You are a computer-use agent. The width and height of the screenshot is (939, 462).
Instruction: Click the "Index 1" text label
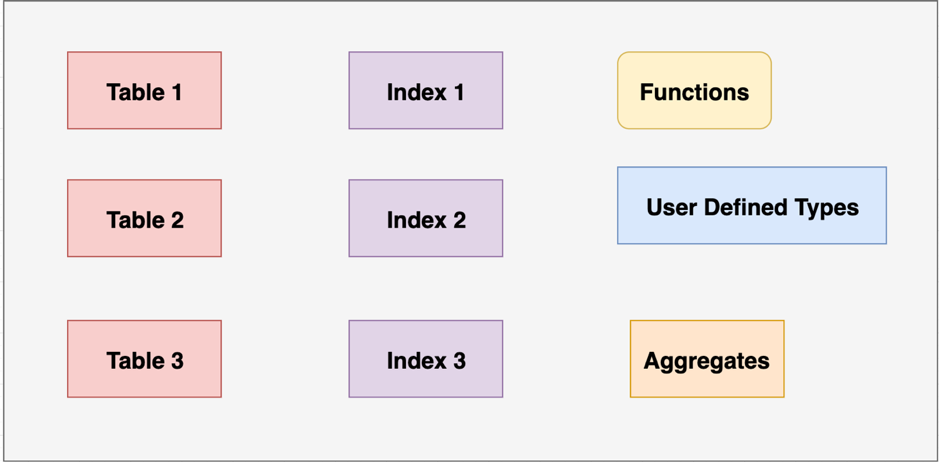coord(425,92)
